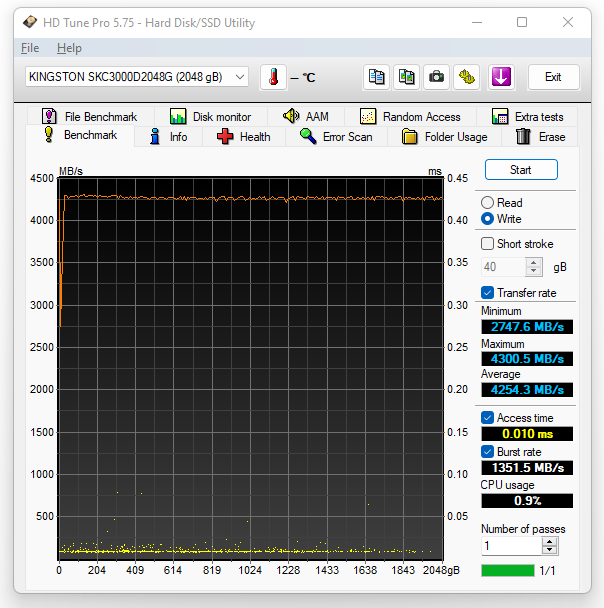
Task: Click the HD Tune Pro app icon
Action: [30, 22]
